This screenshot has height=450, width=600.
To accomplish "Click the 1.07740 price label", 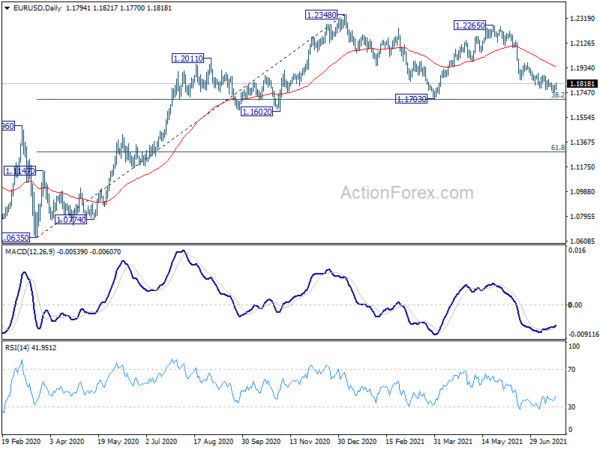I will coord(71,220).
